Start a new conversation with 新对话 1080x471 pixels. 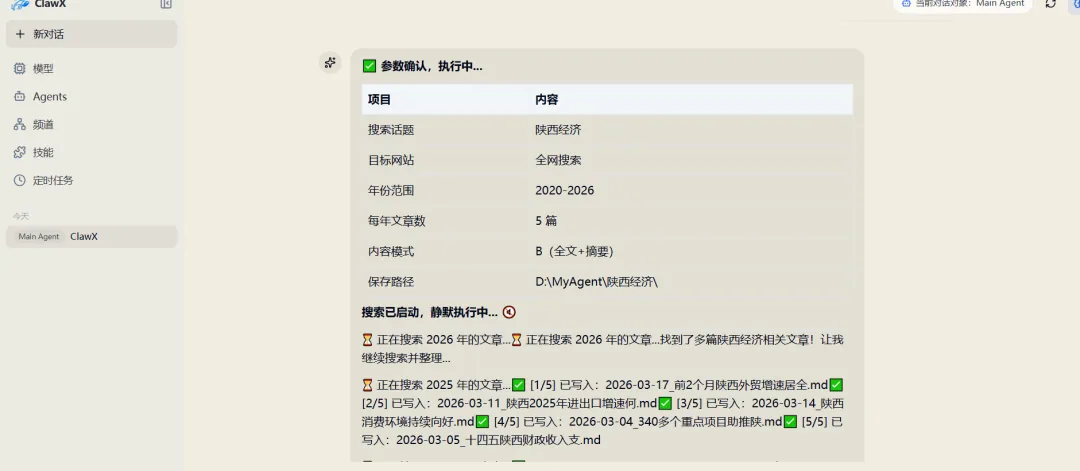pyautogui.click(x=91, y=34)
